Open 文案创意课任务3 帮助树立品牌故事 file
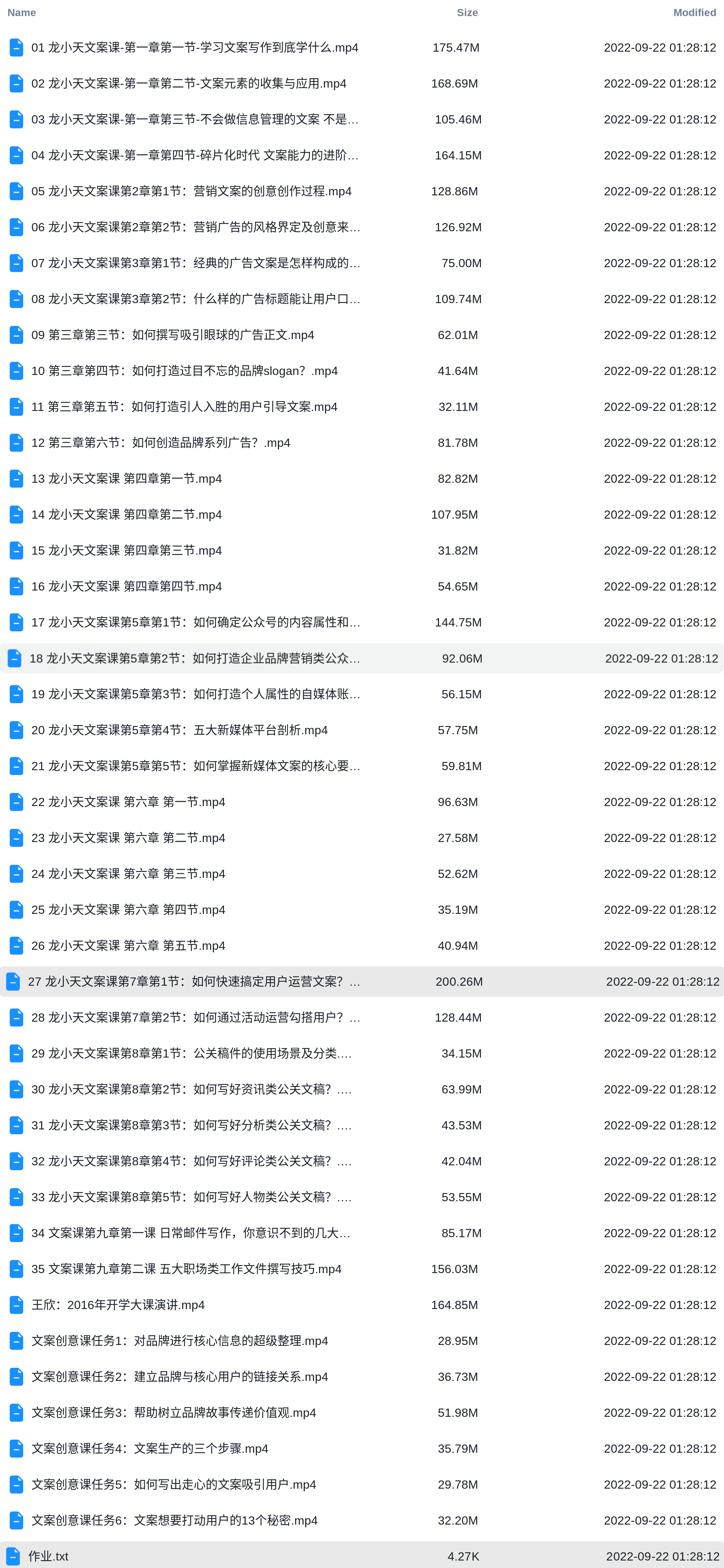 [174, 1412]
